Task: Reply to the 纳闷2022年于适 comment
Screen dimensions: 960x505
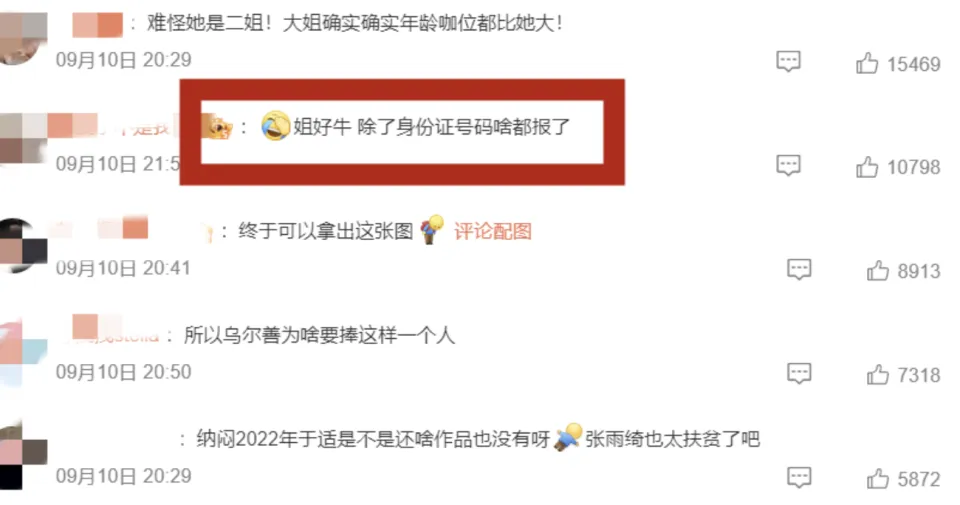Action: (x=799, y=476)
